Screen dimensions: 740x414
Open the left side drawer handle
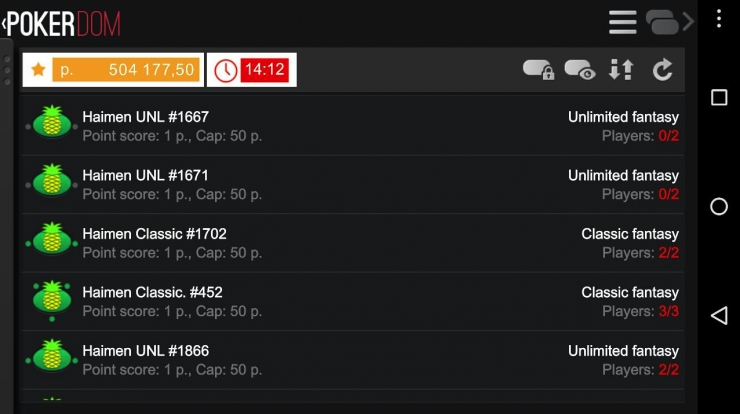tap(7, 70)
